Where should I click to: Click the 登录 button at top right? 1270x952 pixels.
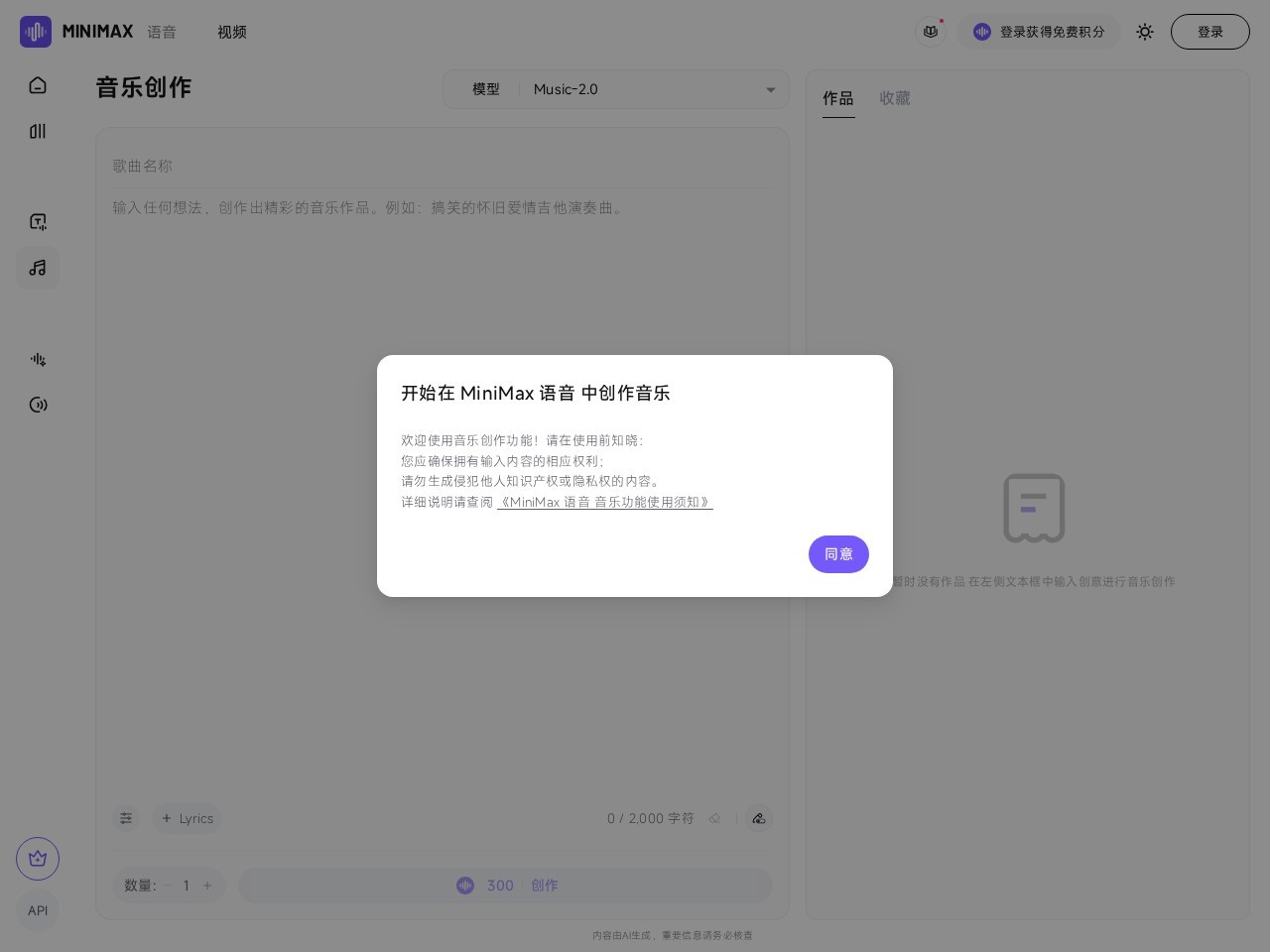click(x=1209, y=32)
